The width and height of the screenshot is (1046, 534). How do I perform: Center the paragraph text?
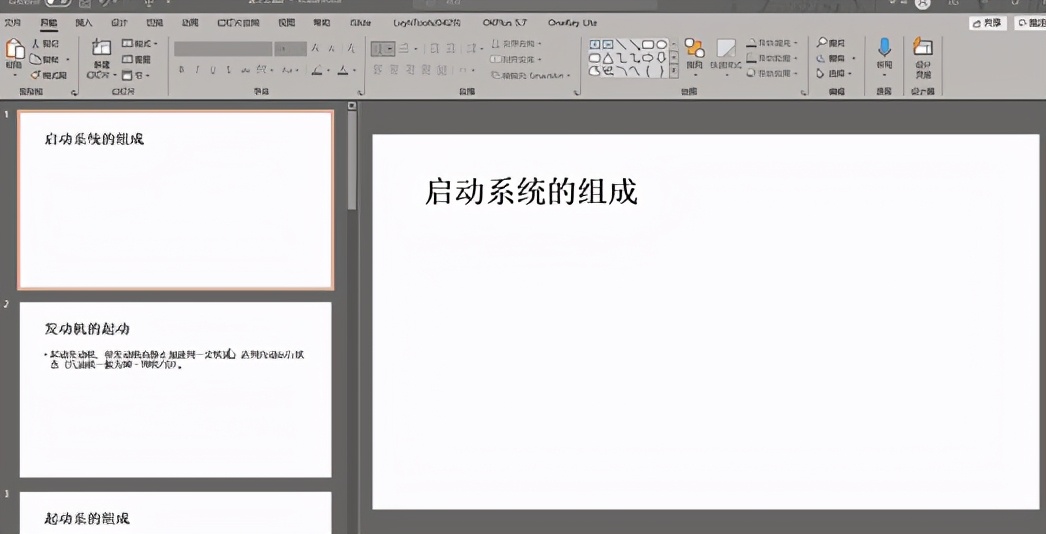394,69
